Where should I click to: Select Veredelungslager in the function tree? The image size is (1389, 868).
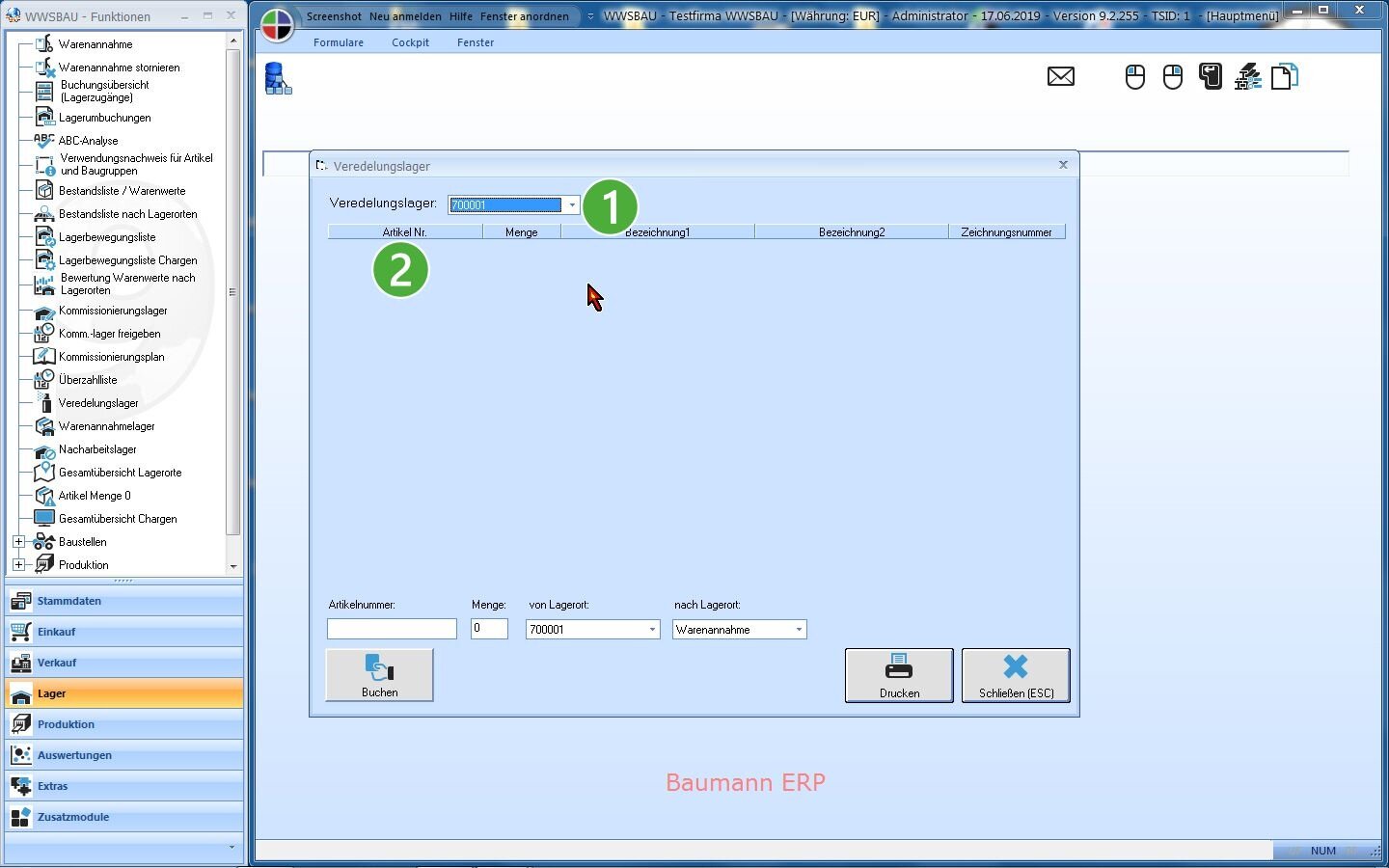97,403
